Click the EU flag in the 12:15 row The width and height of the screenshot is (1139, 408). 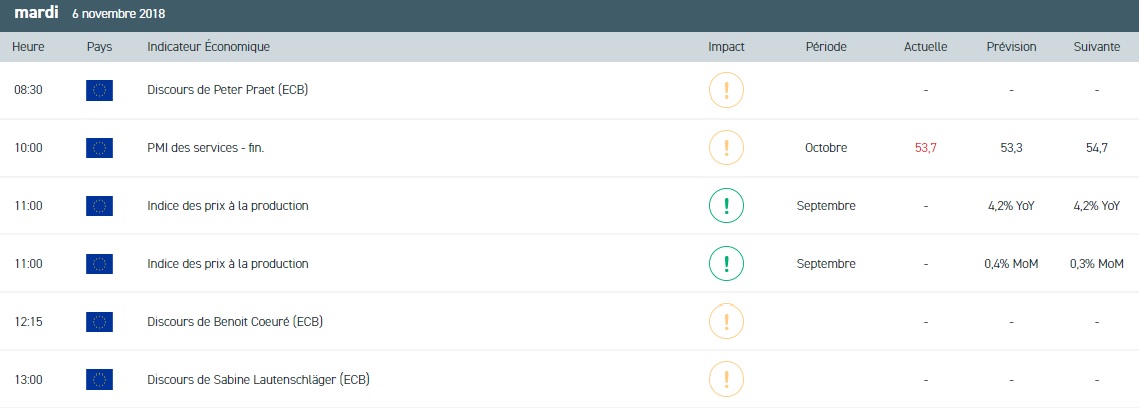(x=100, y=322)
